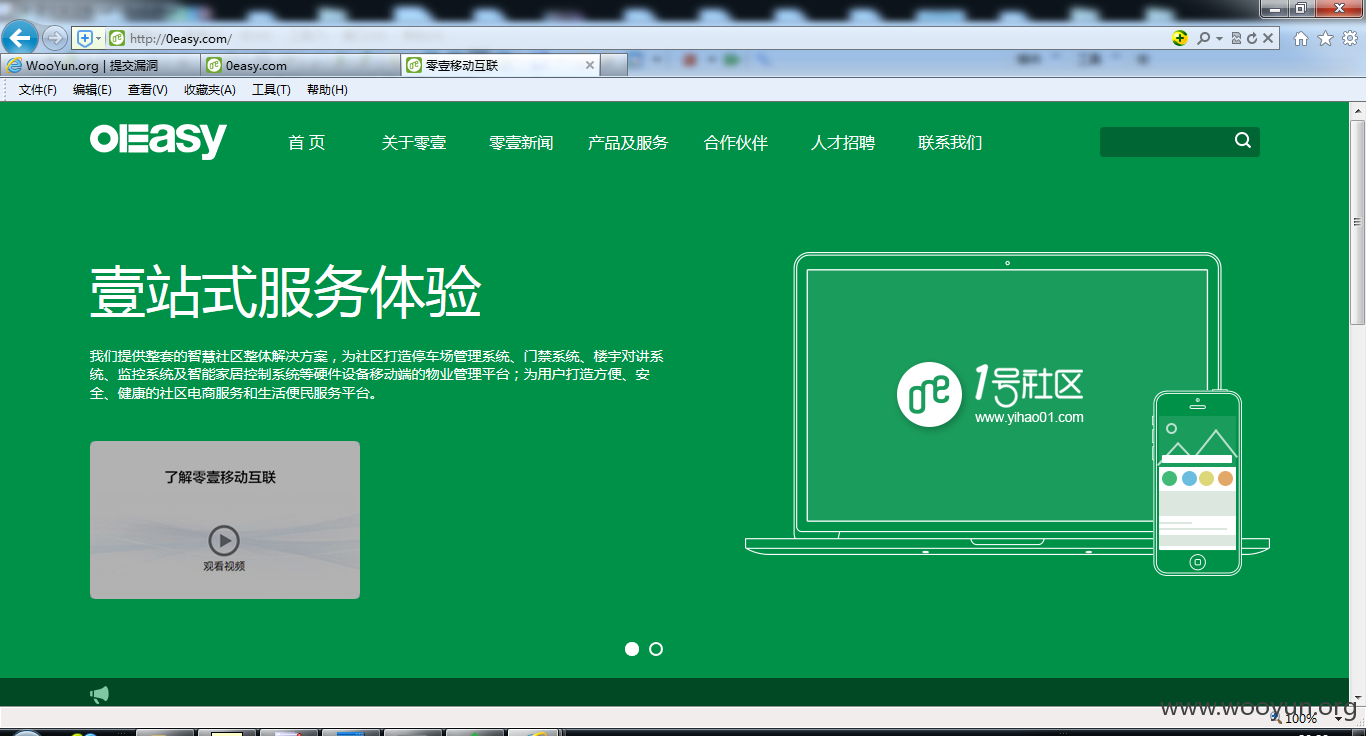1366x736 pixels.
Task: Open dropdown arrow beside the shield icon
Action: [98, 38]
